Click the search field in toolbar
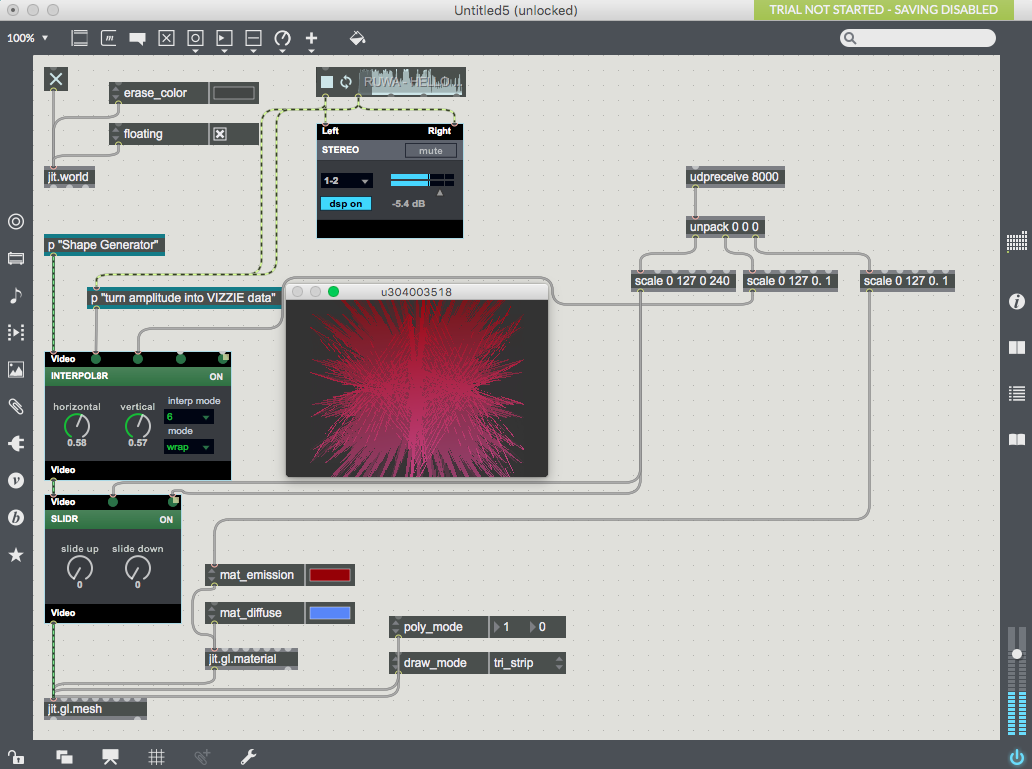The width and height of the screenshot is (1032, 769). (918, 38)
